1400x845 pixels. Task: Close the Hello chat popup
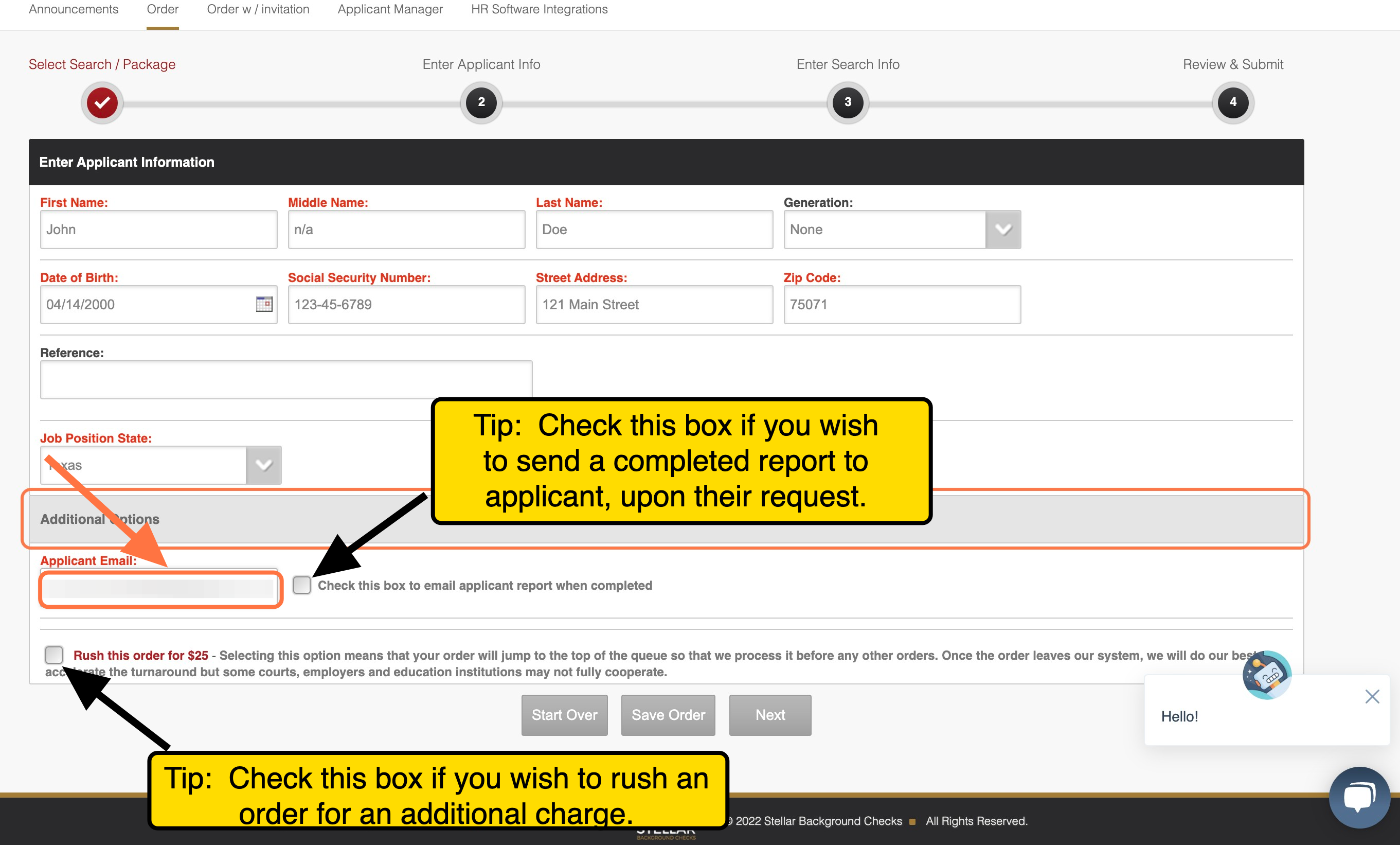pyautogui.click(x=1372, y=697)
